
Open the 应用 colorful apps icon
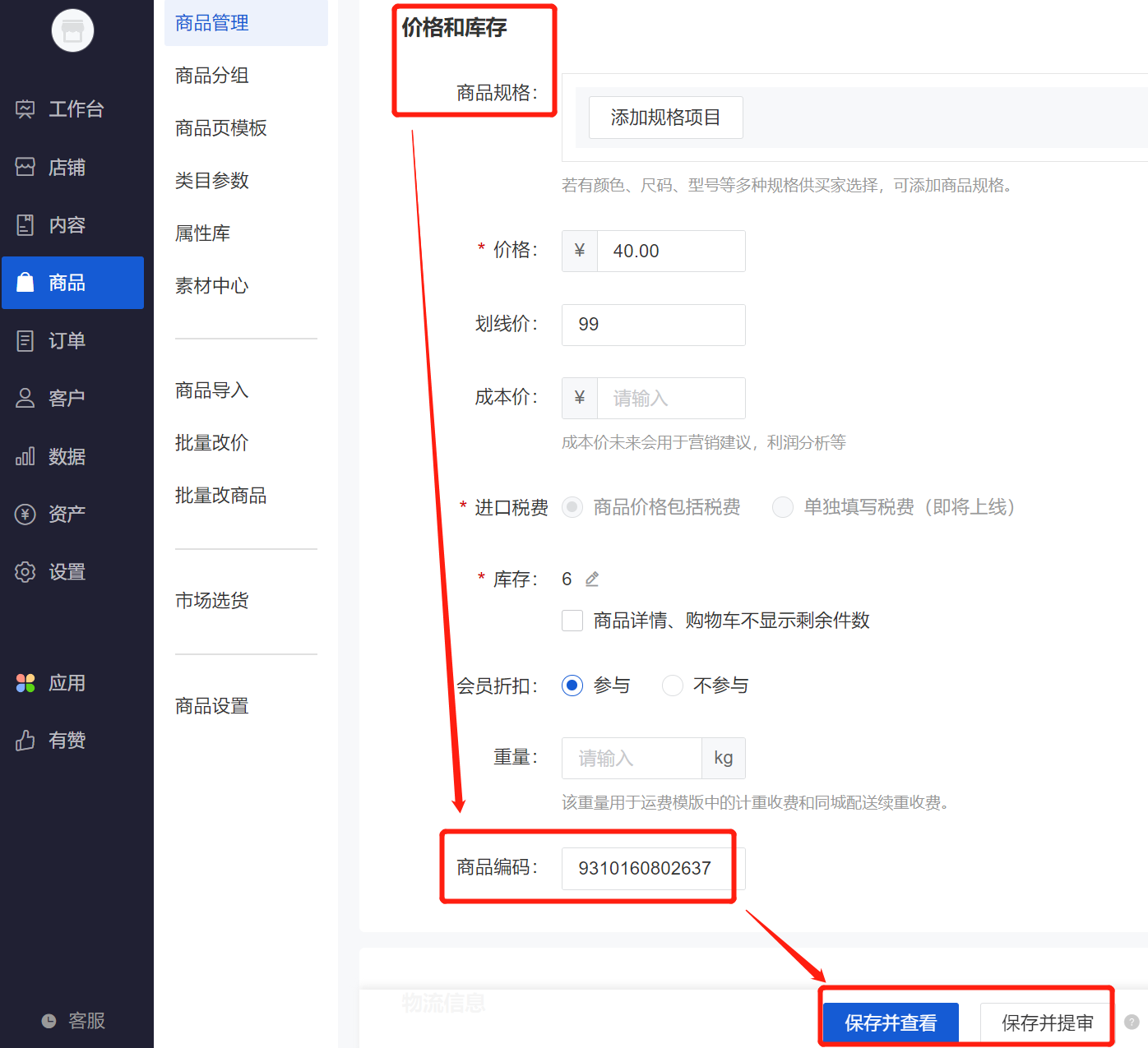tap(25, 682)
